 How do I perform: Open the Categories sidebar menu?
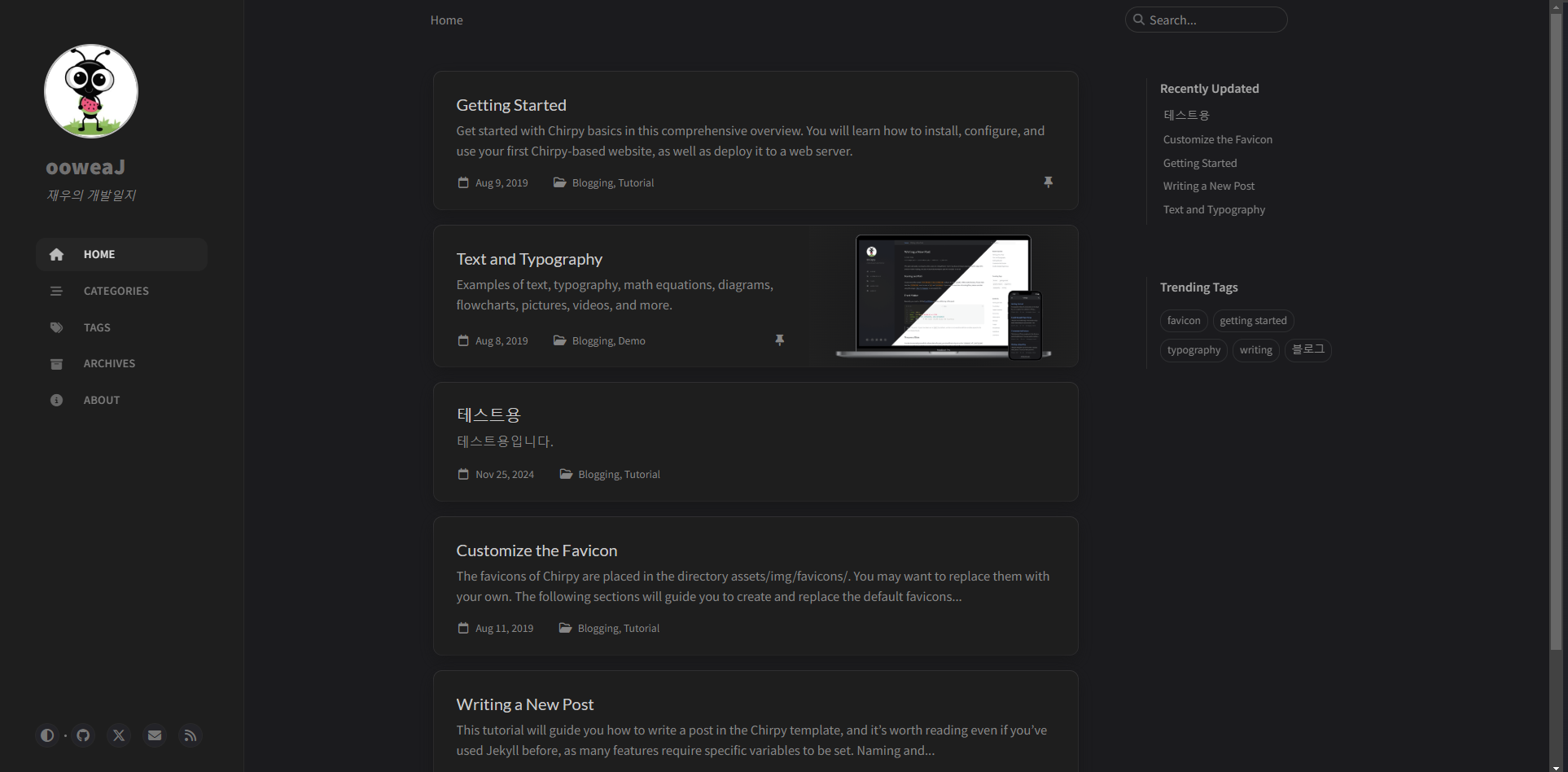pos(116,291)
